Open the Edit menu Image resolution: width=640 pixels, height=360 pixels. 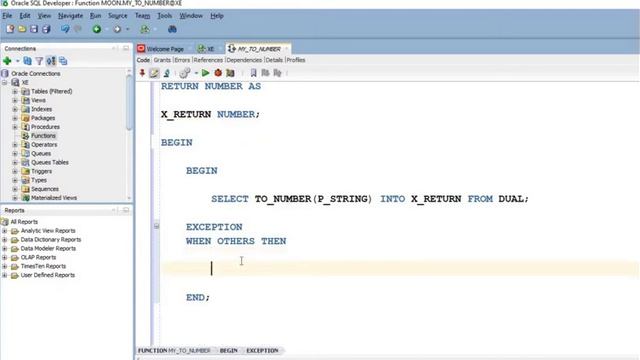point(25,16)
